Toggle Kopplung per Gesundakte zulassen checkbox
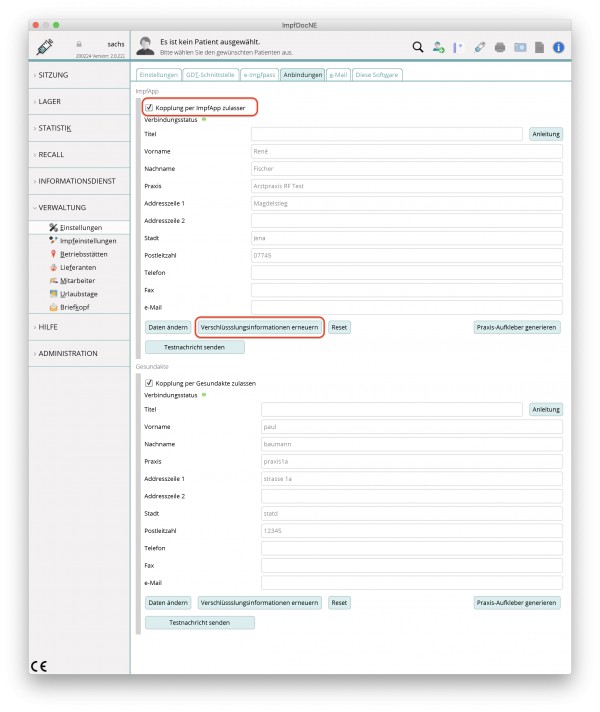Screen dimensions: 600x712 (x=149, y=383)
